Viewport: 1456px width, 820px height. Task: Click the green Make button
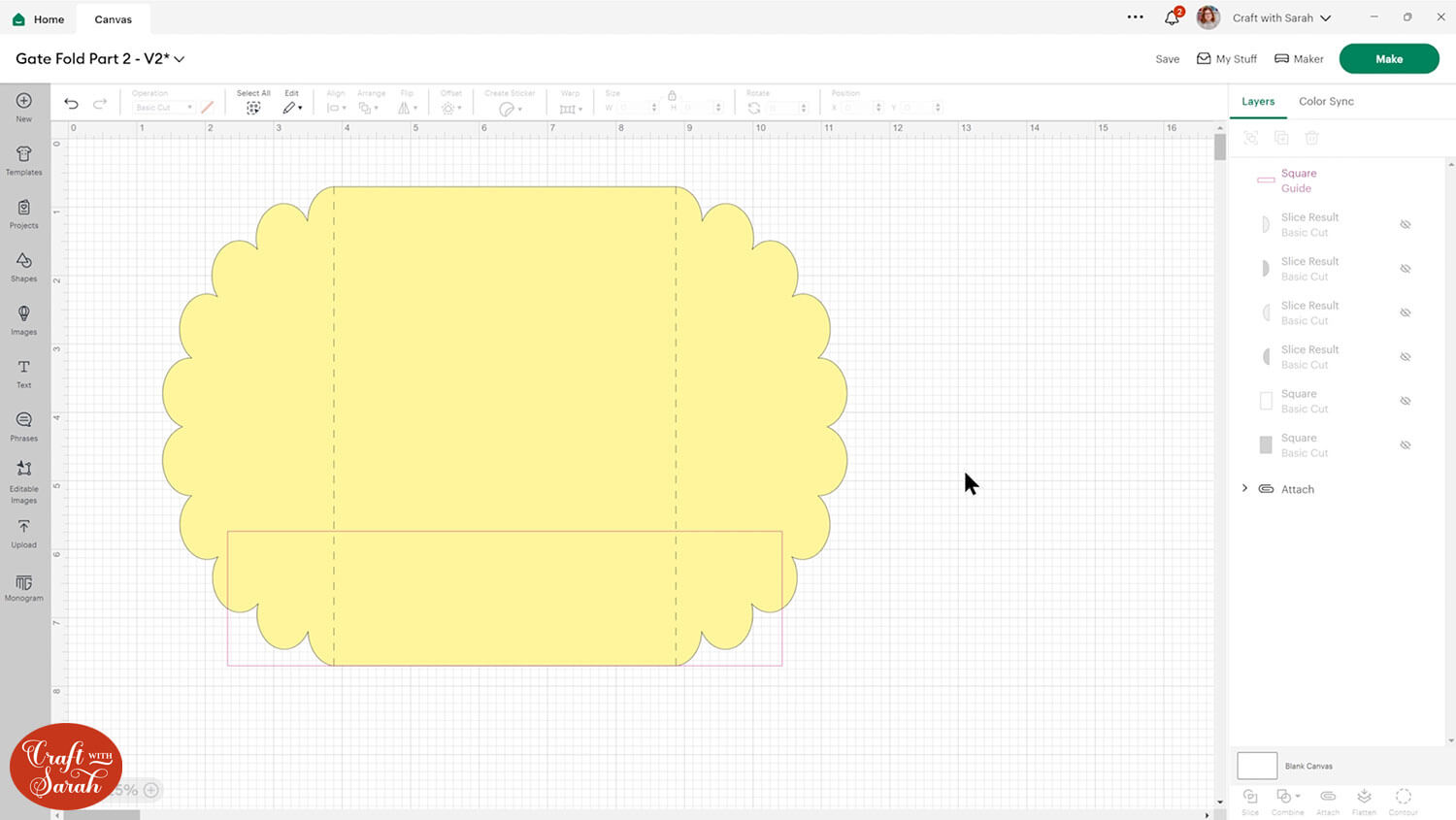(x=1388, y=59)
